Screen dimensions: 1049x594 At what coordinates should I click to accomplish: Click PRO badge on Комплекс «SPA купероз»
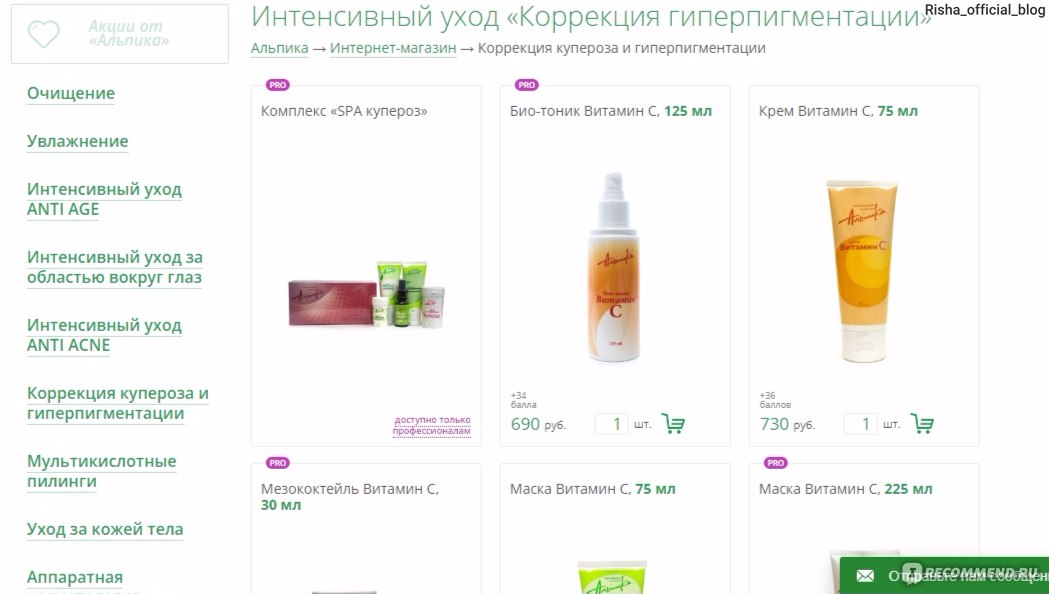pos(278,85)
